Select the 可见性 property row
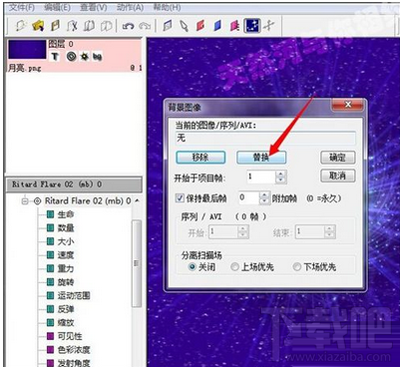Image resolution: width=400 pixels, height=367 pixels. tap(64, 336)
